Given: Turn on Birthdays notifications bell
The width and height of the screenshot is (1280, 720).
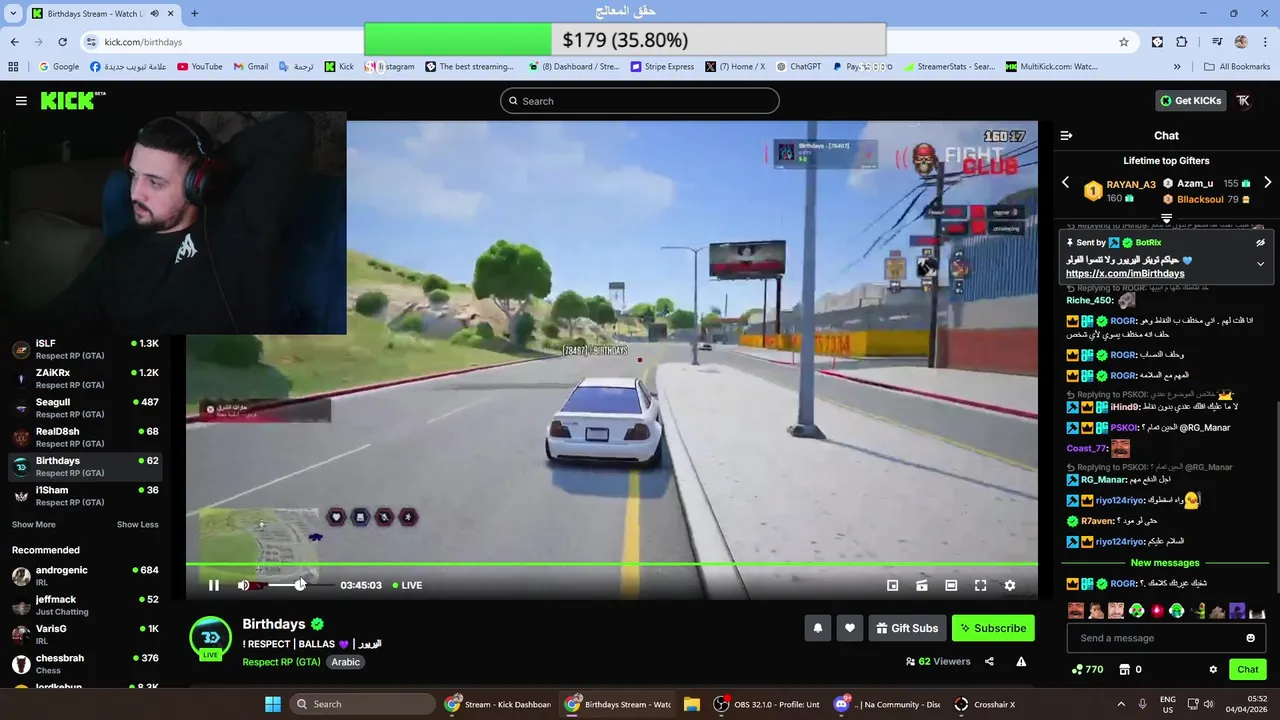Looking at the screenshot, I should pos(818,628).
